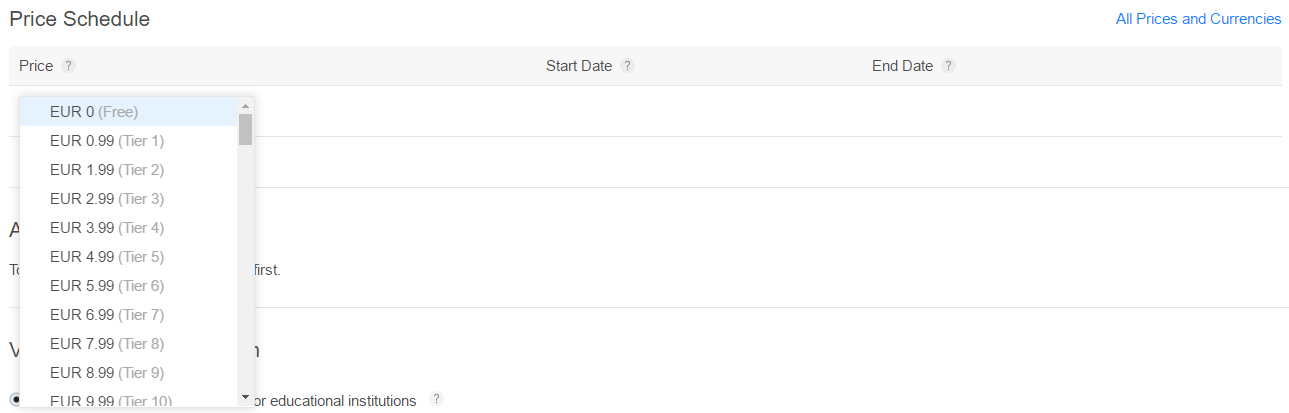Choose EUR 0.99 (Tier 1) price

pyautogui.click(x=107, y=141)
